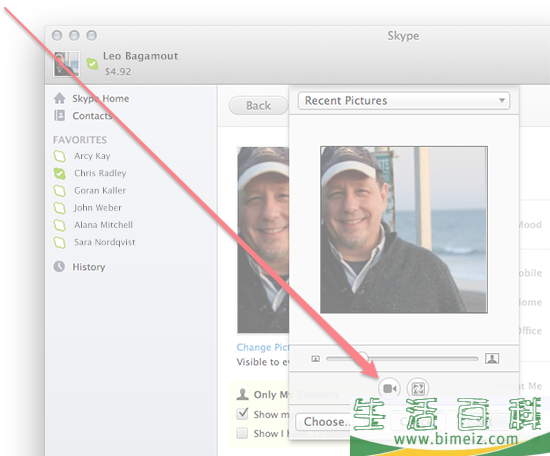Select contact Alana Mitchell
550x456 pixels.
pyautogui.click(x=103, y=225)
